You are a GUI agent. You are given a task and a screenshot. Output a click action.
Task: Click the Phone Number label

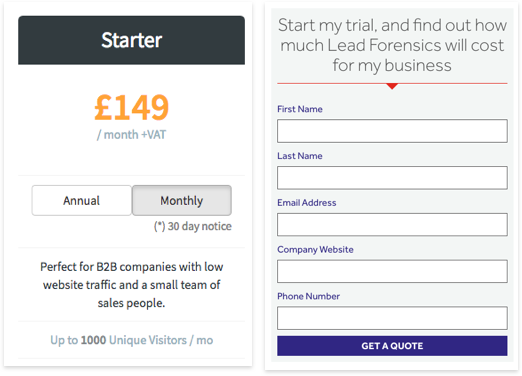308,296
